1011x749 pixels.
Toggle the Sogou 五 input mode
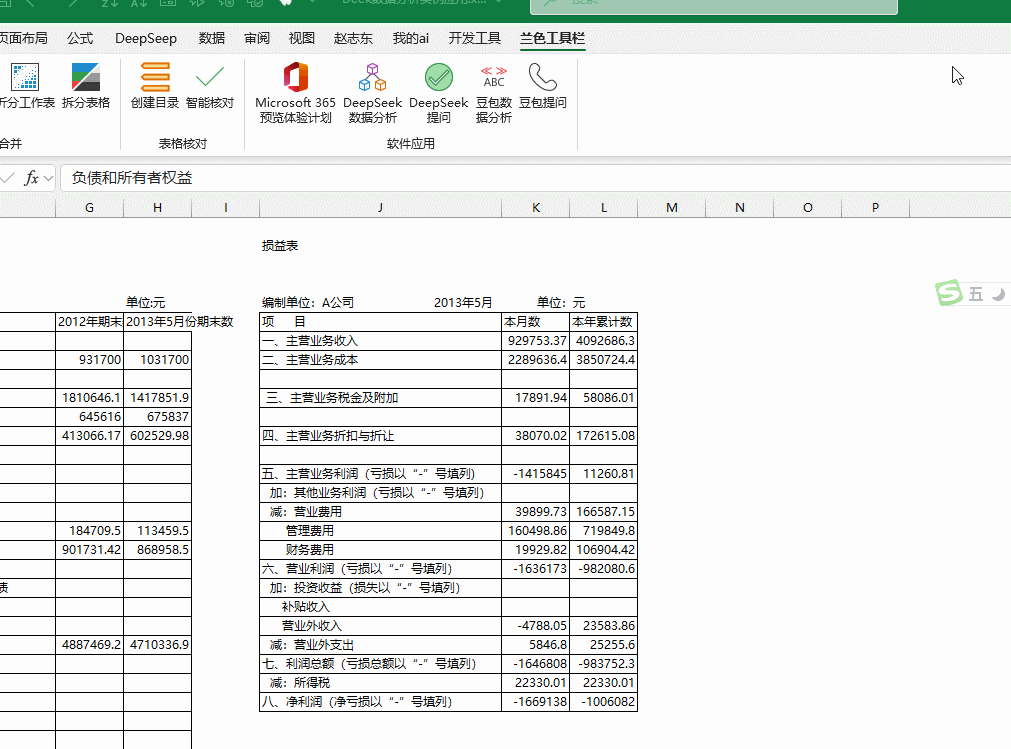(x=974, y=294)
